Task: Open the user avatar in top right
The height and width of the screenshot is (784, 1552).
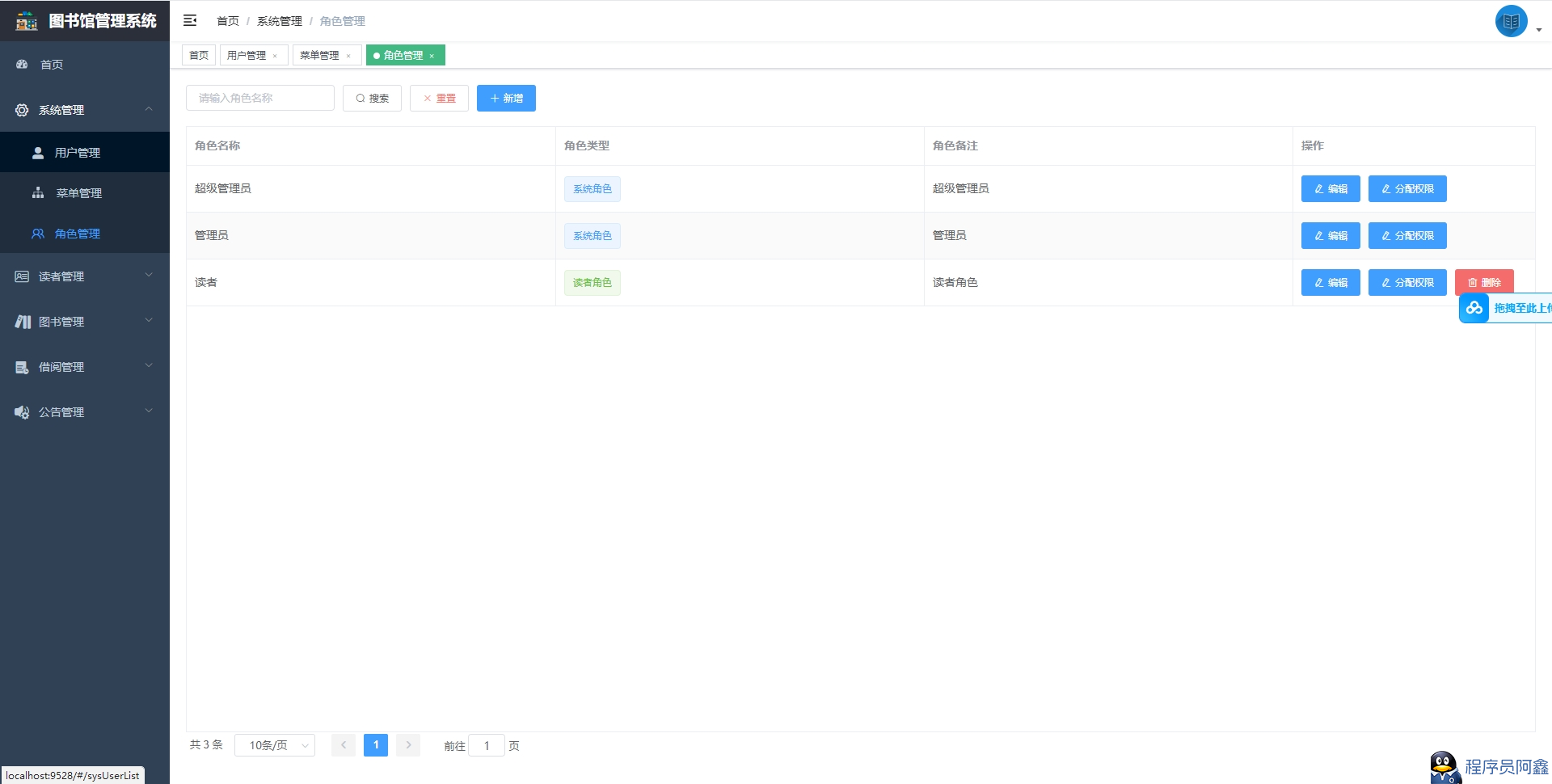Action: click(x=1511, y=21)
